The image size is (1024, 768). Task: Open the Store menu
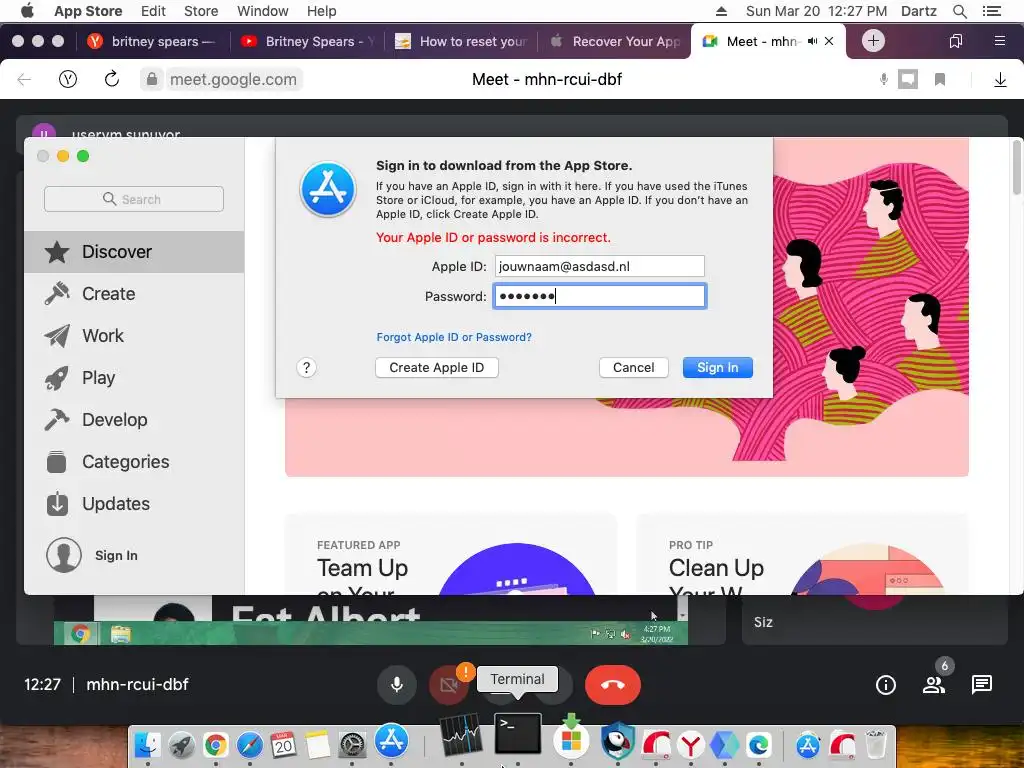[201, 11]
